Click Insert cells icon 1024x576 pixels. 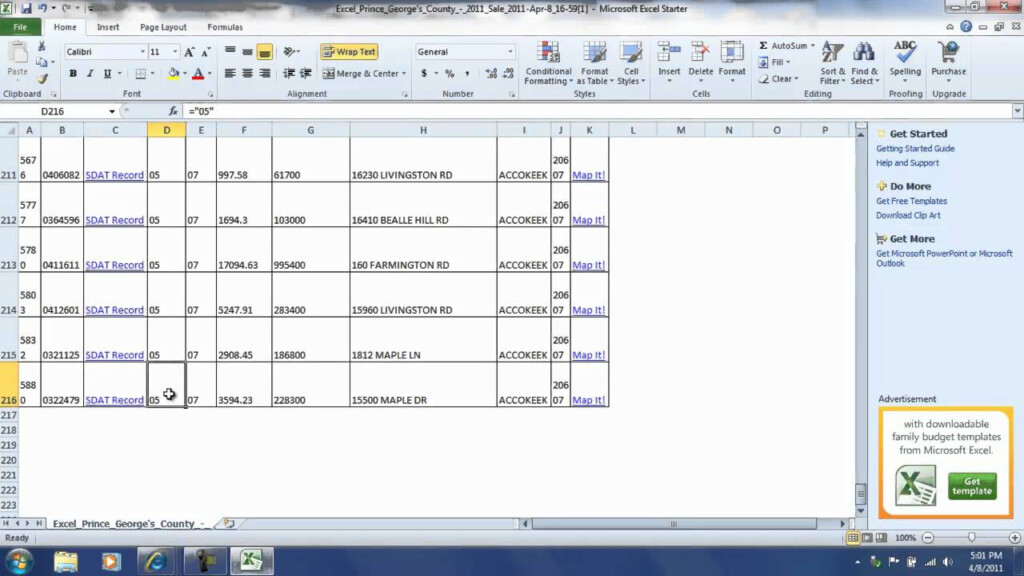(669, 54)
